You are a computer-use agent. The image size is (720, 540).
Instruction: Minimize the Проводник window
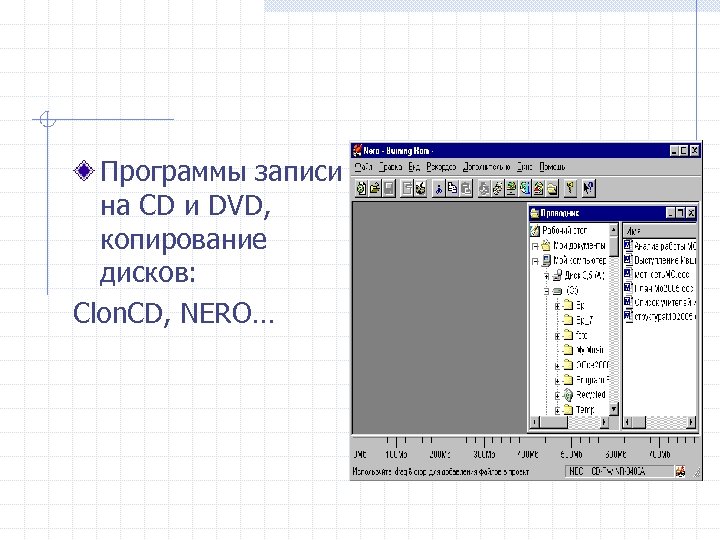tap(671, 213)
